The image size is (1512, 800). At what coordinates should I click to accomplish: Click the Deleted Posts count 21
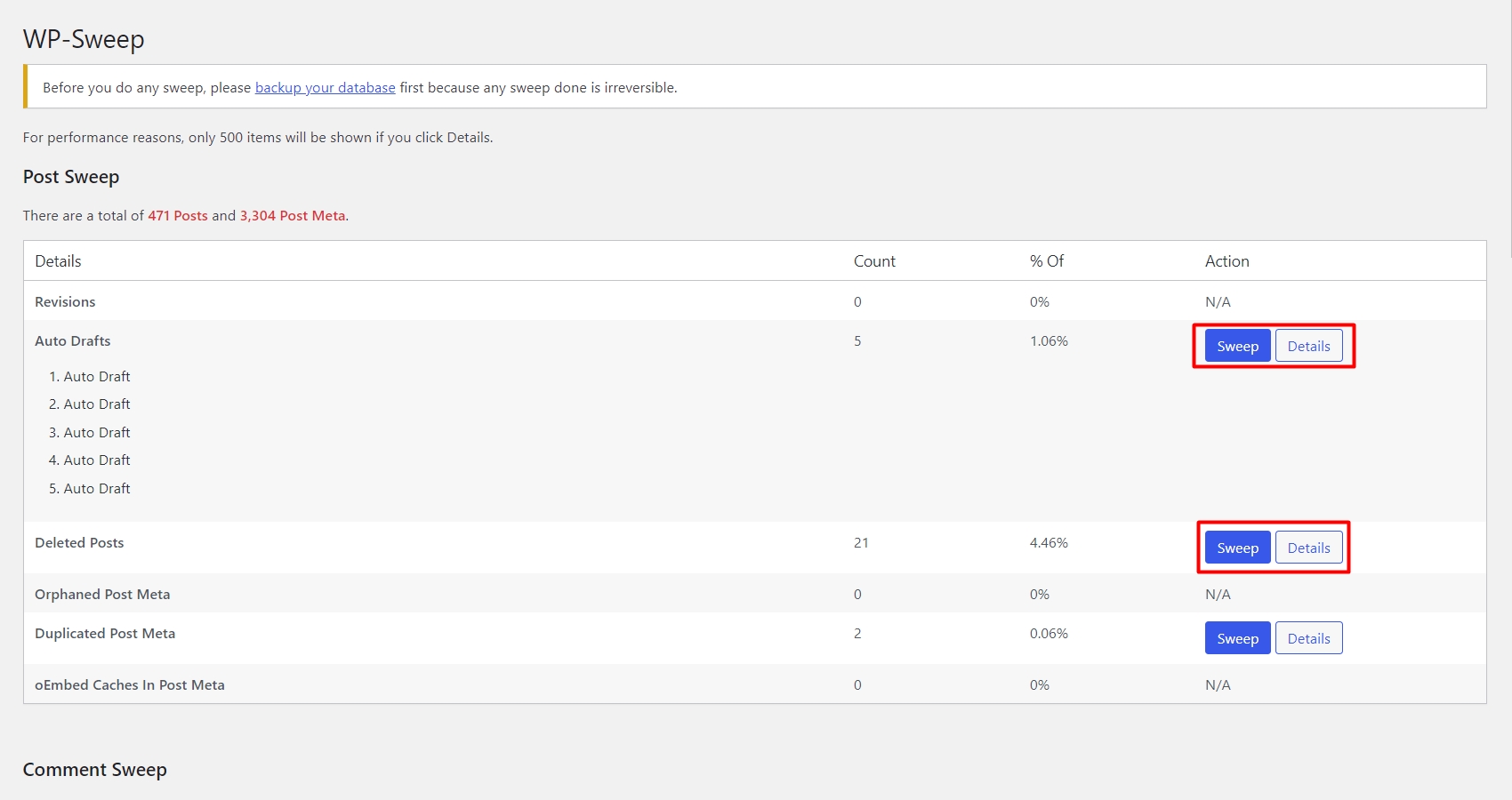click(x=861, y=542)
